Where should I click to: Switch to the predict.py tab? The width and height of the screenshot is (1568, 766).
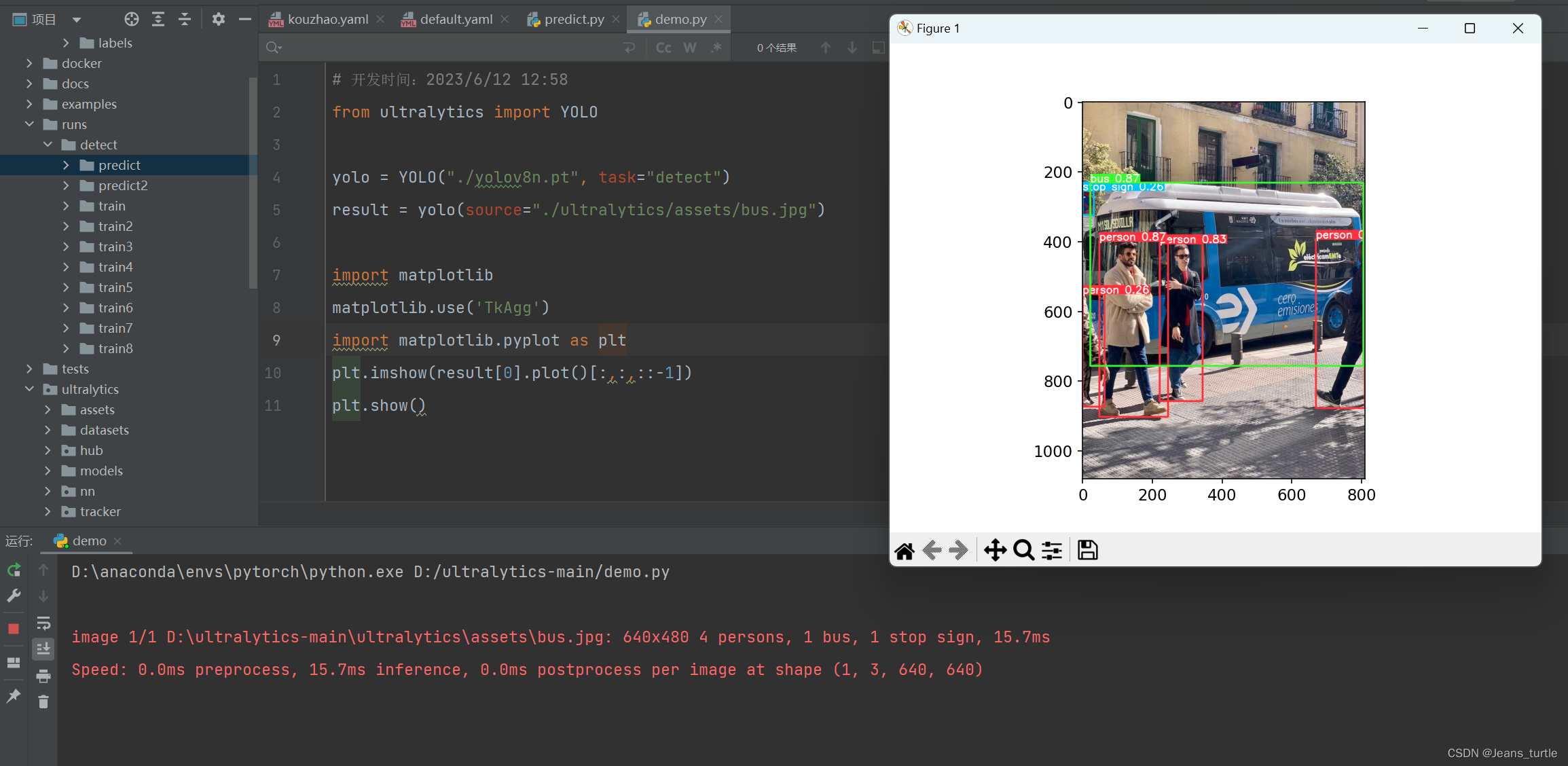point(573,19)
